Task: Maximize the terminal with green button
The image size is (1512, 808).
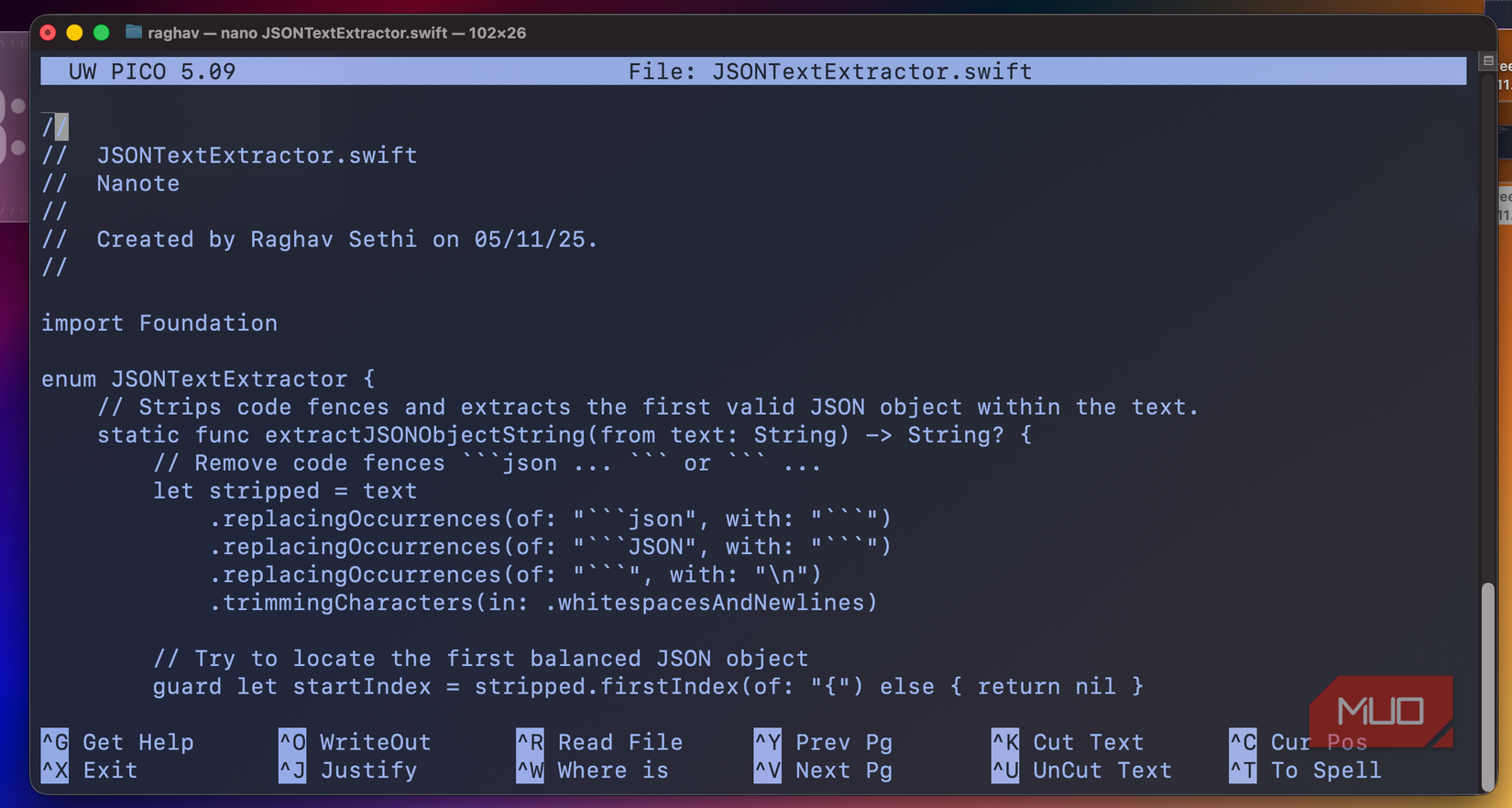Action: [102, 33]
